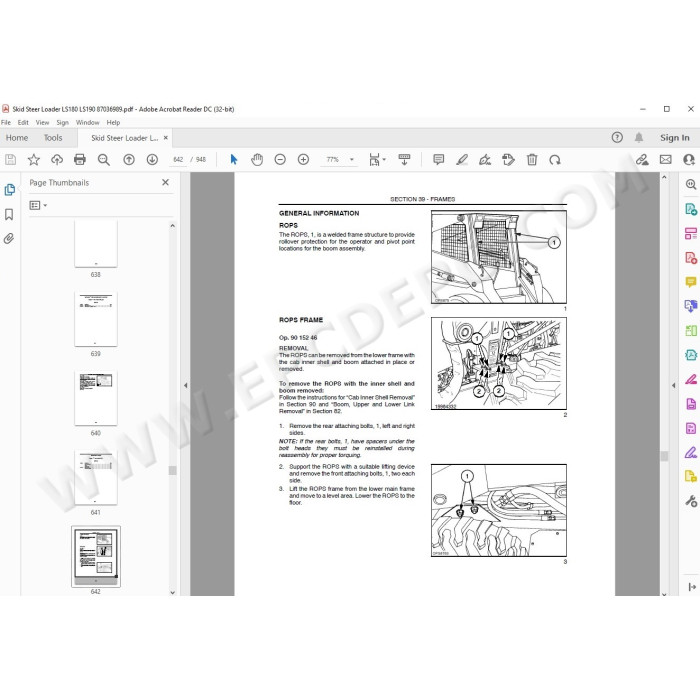Open Sign menu
700x700 pixels.
62,122
